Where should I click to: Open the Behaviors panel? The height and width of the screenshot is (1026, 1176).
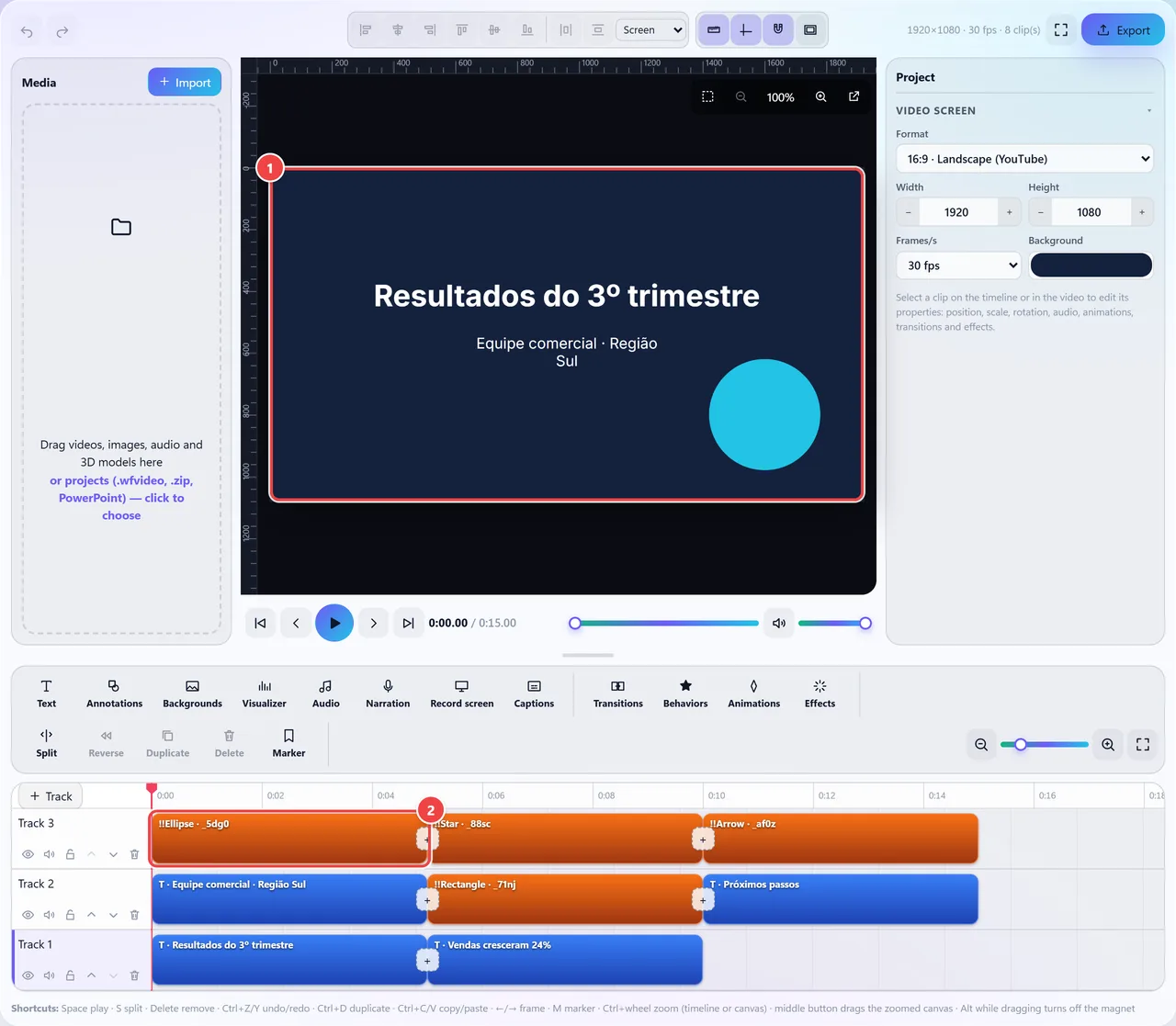[x=685, y=693]
